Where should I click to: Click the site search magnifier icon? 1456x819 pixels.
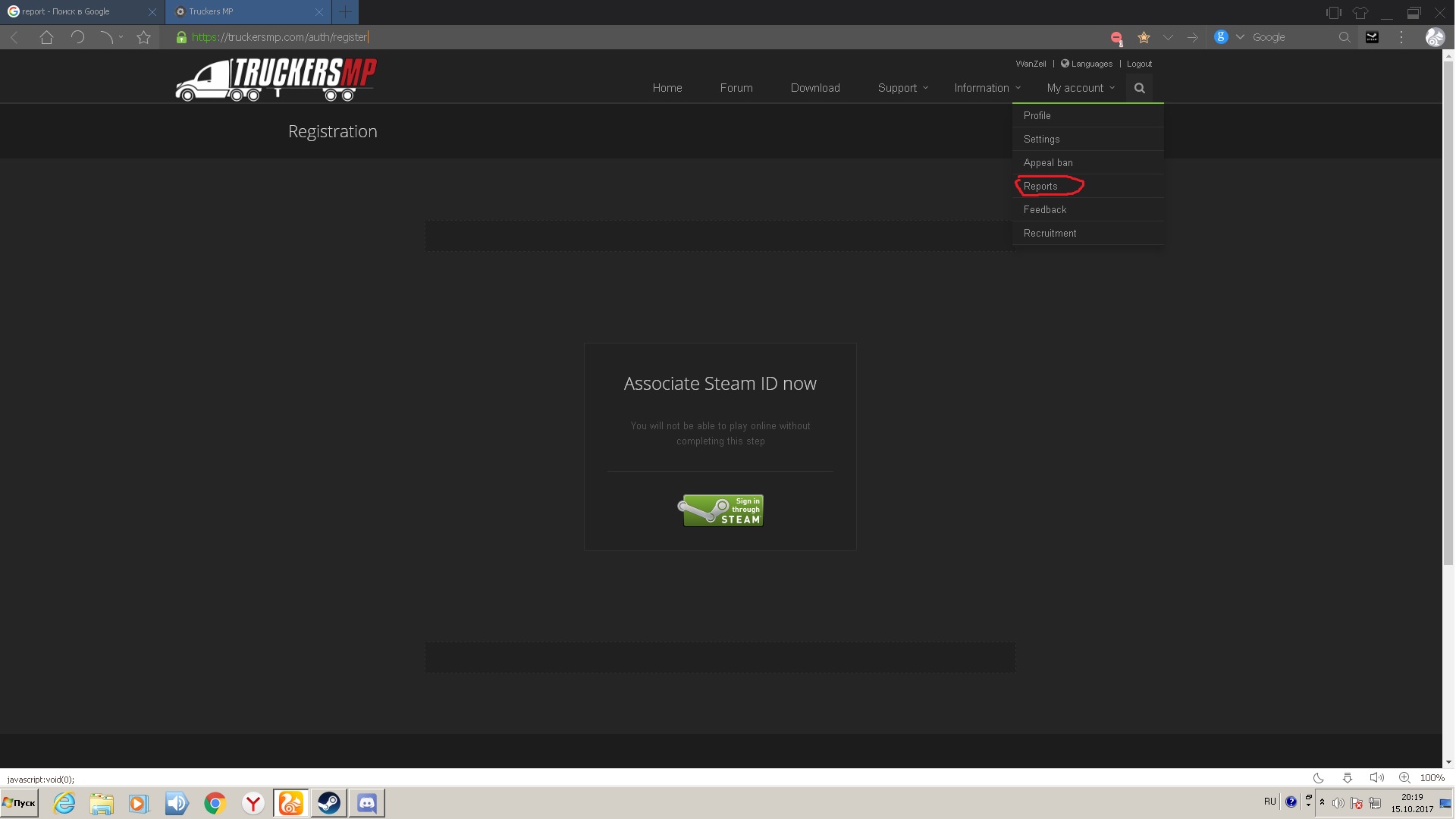1139,88
